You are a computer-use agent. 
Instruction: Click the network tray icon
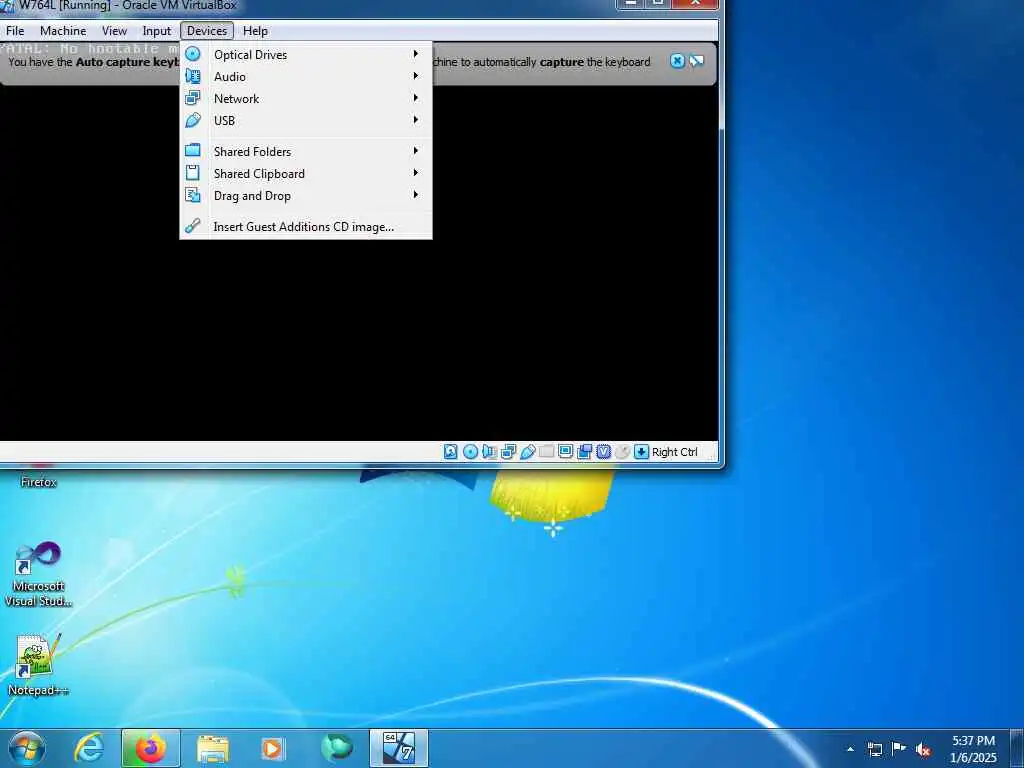pos(874,749)
